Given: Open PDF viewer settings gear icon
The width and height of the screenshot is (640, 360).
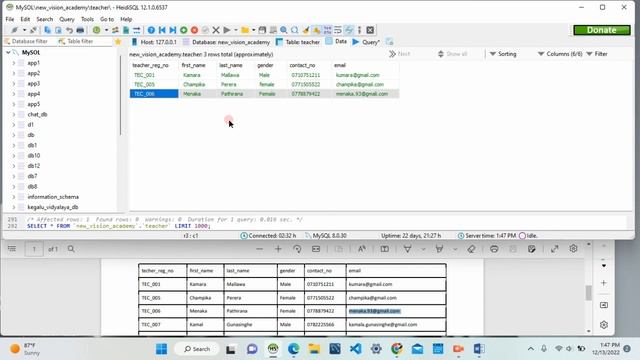Looking at the screenshot, I should (x=573, y=249).
